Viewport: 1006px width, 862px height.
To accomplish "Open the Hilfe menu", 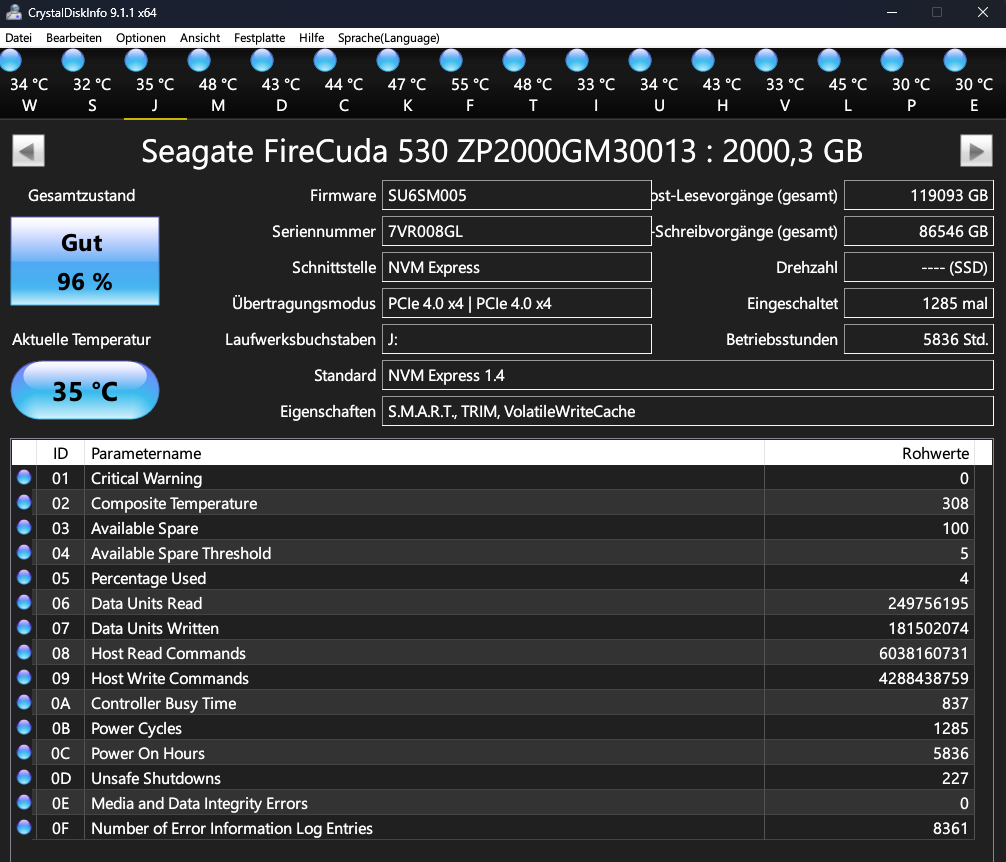I will 311,38.
